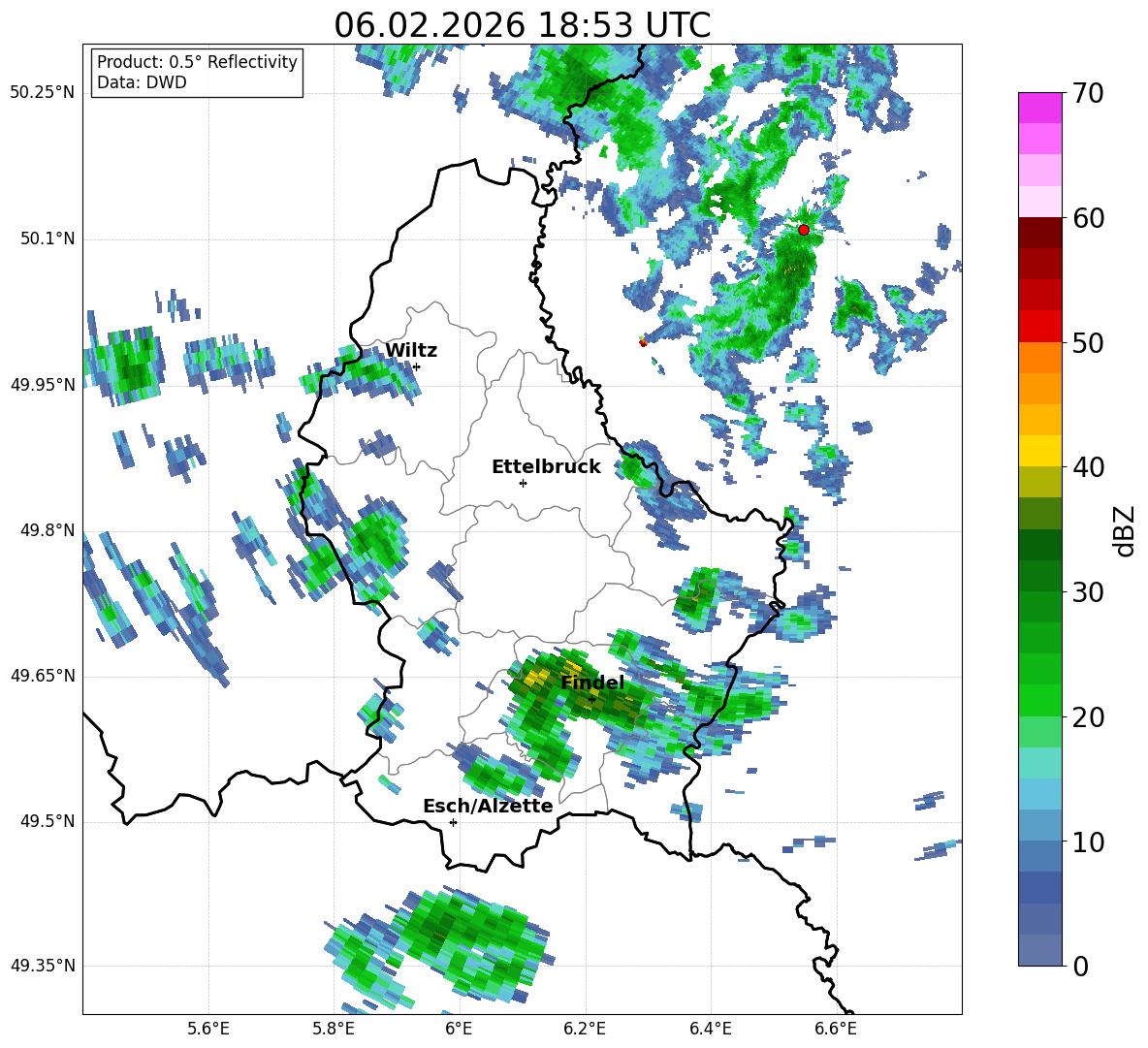Click the 49.65°N latitude label

coord(43,675)
